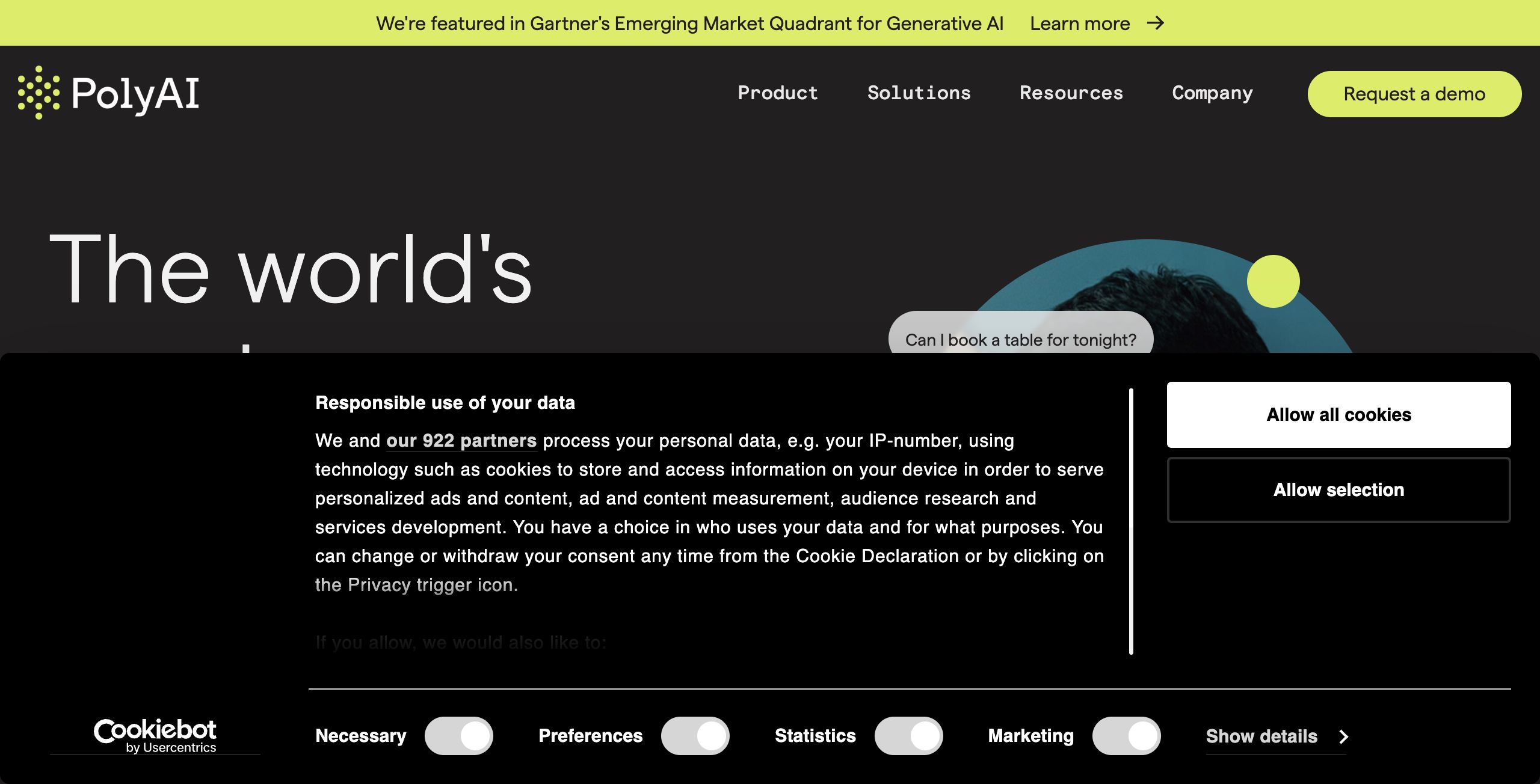The width and height of the screenshot is (1540, 784).
Task: Toggle the Necessary cookies switch
Action: click(459, 736)
